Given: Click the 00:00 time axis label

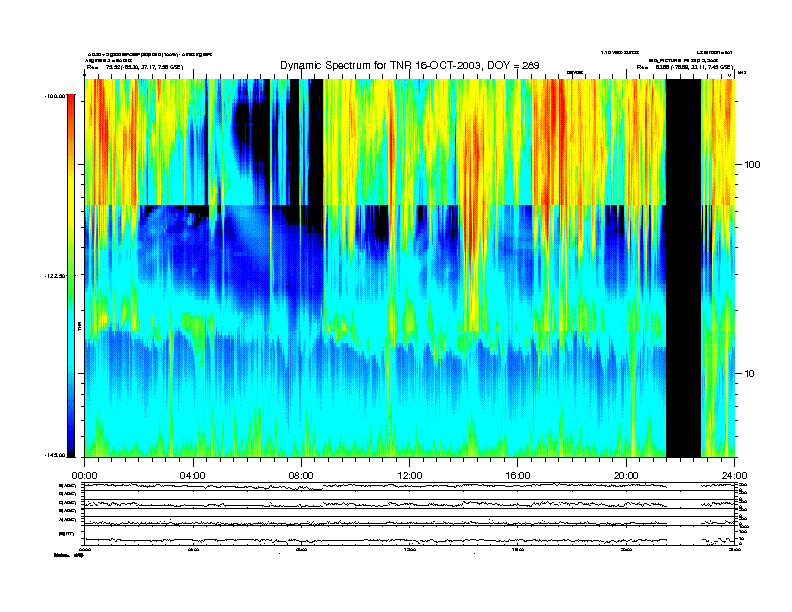Looking at the screenshot, I should point(84,476).
